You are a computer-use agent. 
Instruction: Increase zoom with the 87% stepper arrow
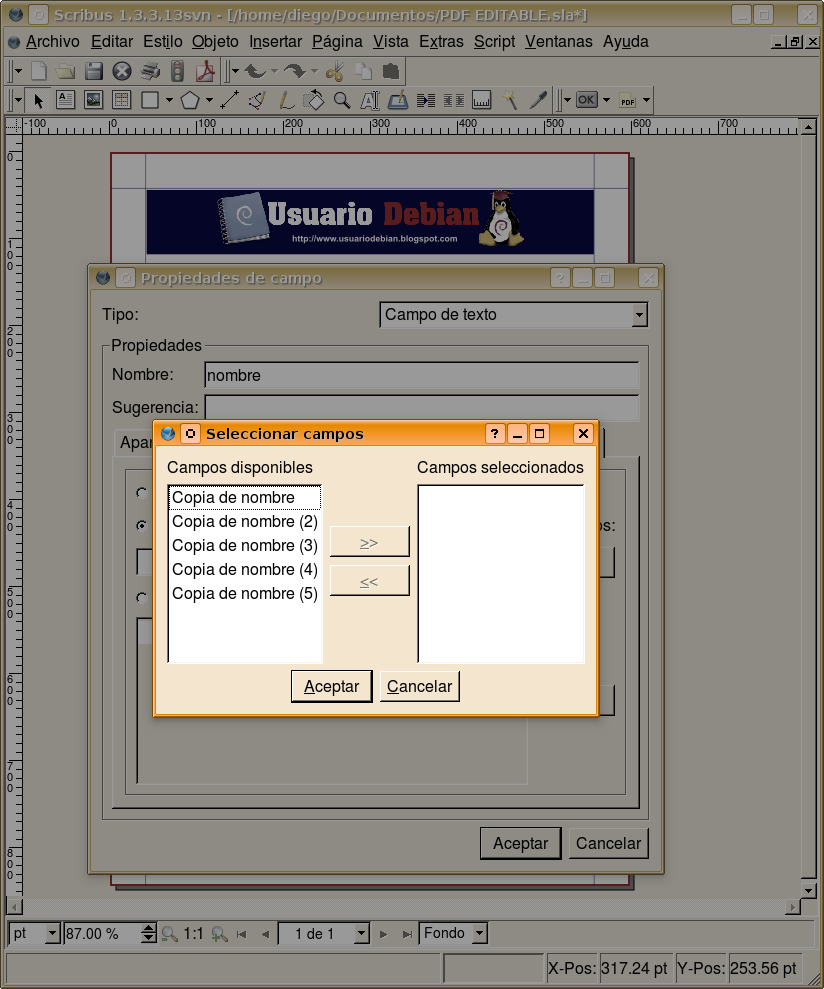(x=146, y=928)
